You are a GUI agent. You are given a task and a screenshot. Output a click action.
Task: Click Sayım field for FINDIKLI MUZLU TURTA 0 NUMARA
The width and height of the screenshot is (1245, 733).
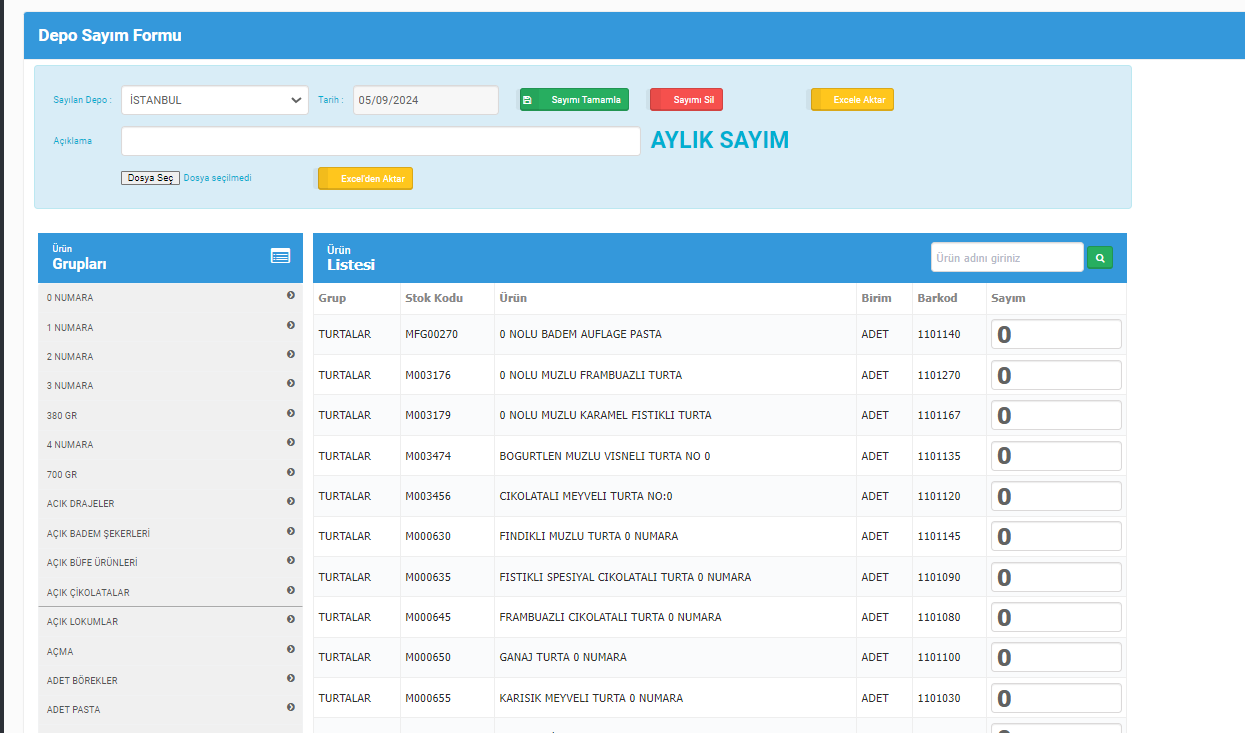point(1056,536)
